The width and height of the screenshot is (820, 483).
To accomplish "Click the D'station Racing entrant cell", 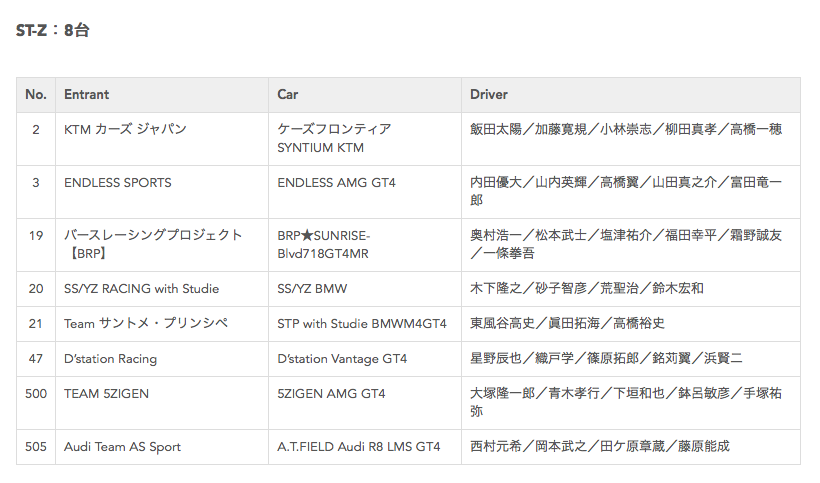I will point(110,359).
